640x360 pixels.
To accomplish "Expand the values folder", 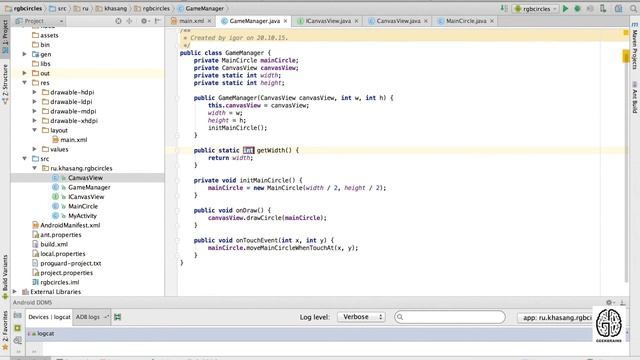I will point(35,149).
